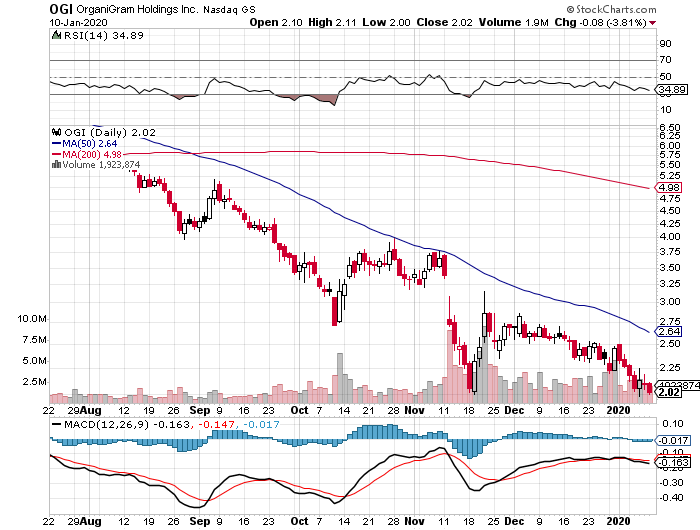
Task: Click the 2.64 MA(50) price tag
Action: (x=668, y=332)
